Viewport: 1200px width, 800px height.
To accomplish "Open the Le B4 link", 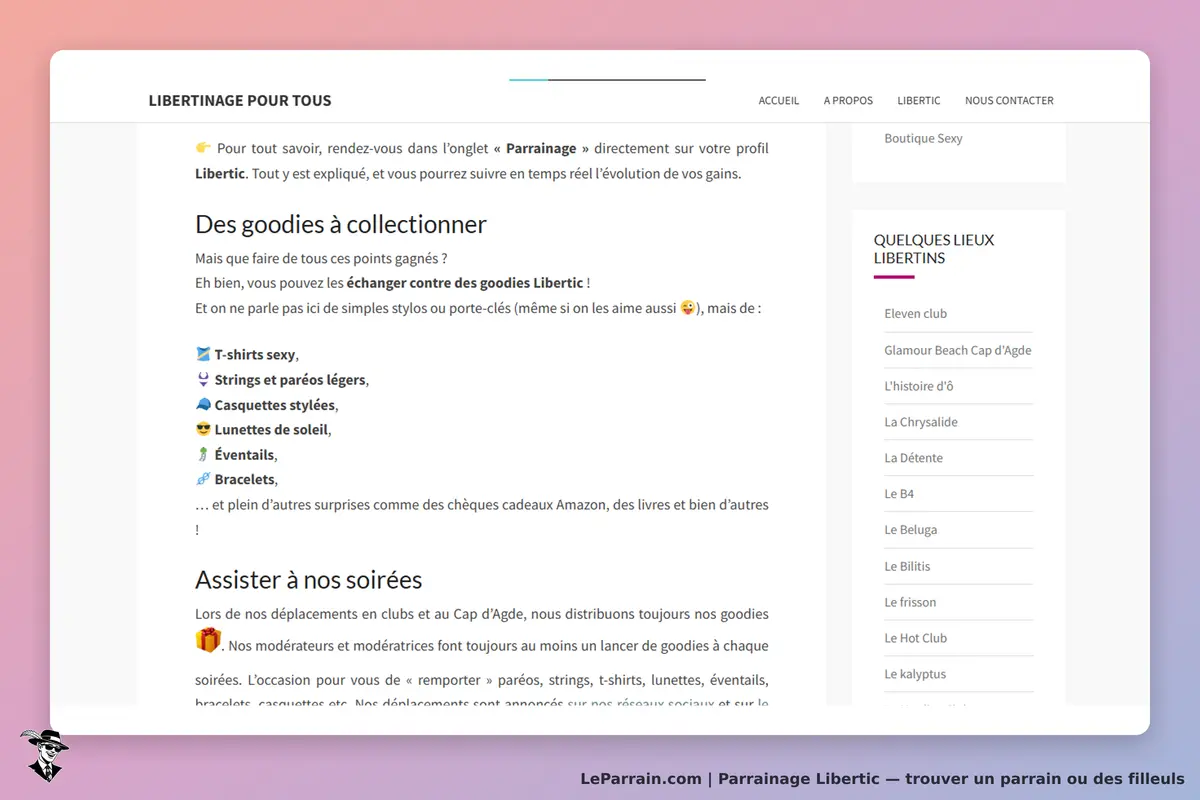I will point(899,494).
